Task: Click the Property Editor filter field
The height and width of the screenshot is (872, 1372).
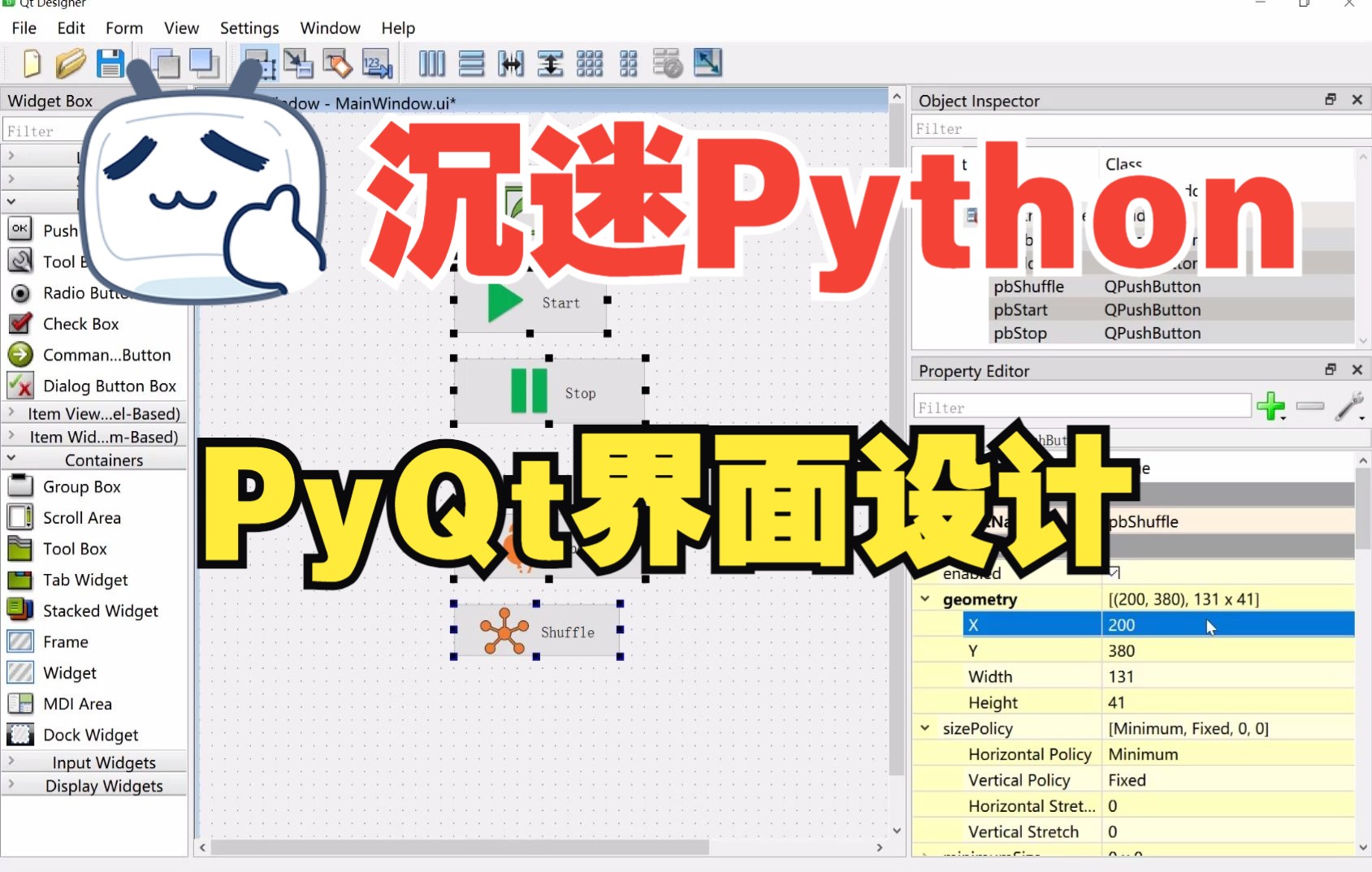Action: (x=1083, y=407)
